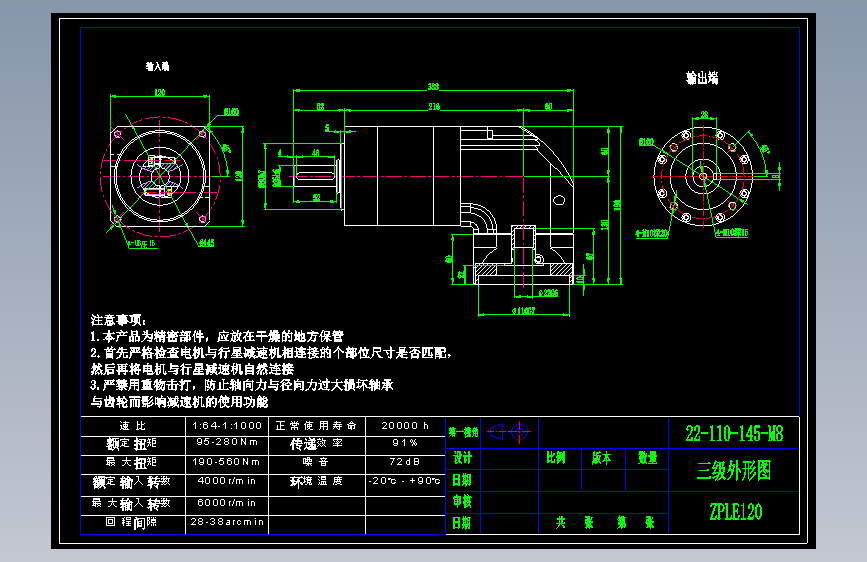The width and height of the screenshot is (867, 562).
Task: Click the 1:64-1:1000 ratio value
Action: pos(227,425)
